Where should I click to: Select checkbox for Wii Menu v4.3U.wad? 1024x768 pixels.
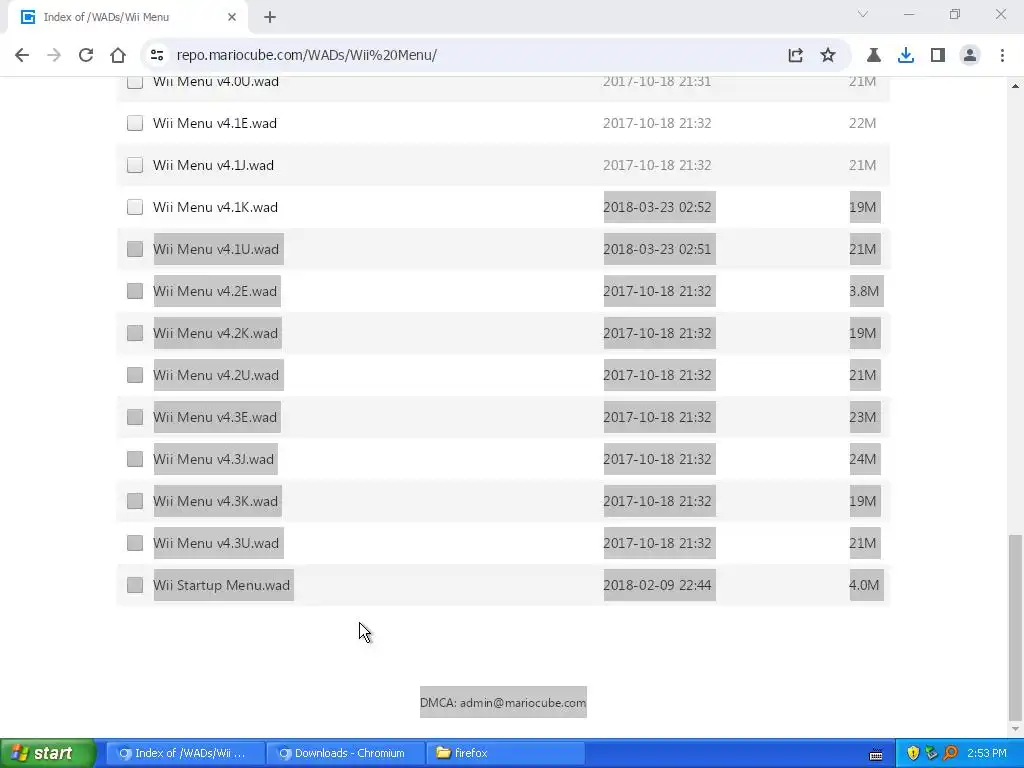click(x=135, y=543)
